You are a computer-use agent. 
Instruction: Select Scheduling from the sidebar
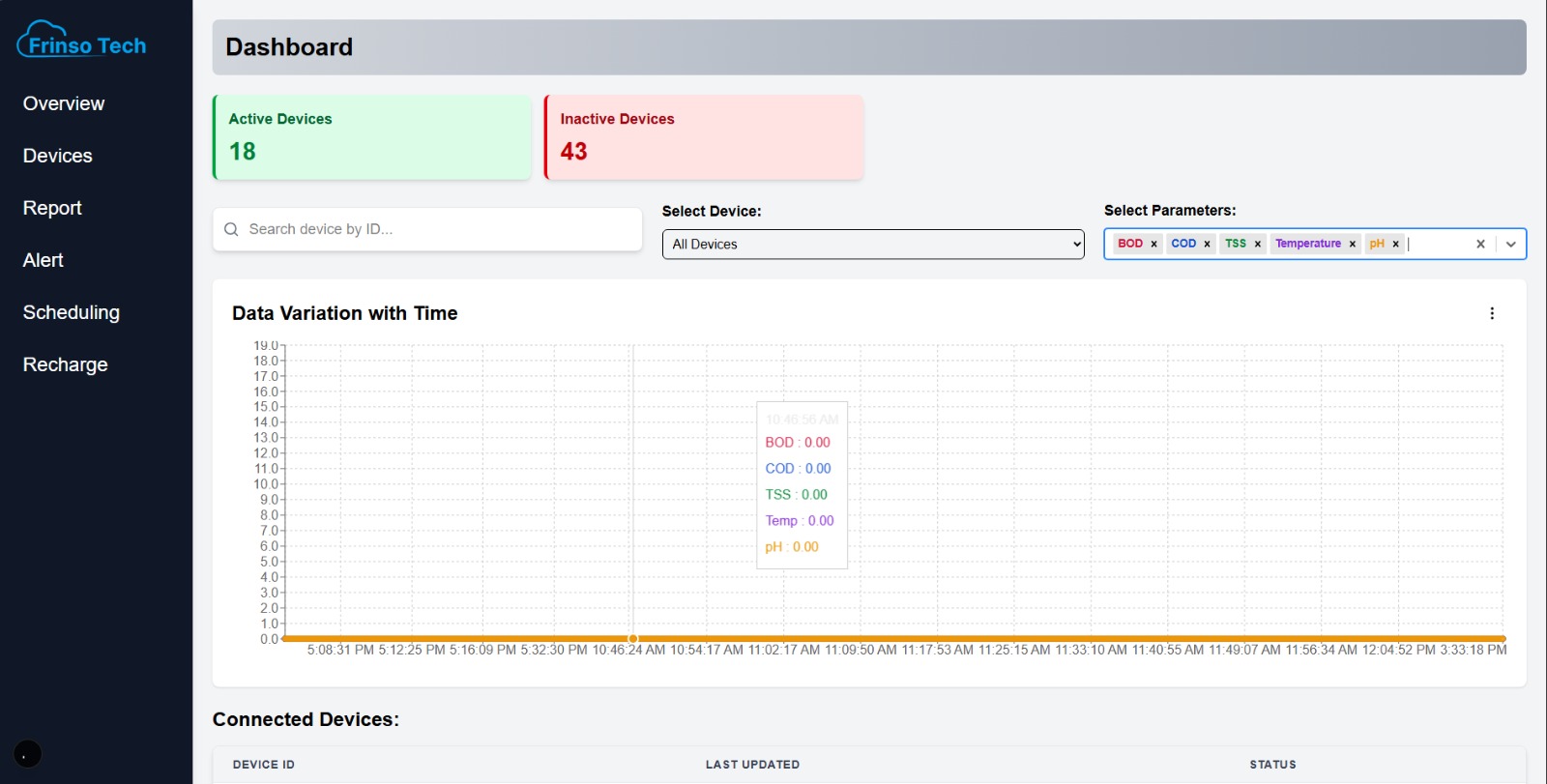(x=72, y=312)
